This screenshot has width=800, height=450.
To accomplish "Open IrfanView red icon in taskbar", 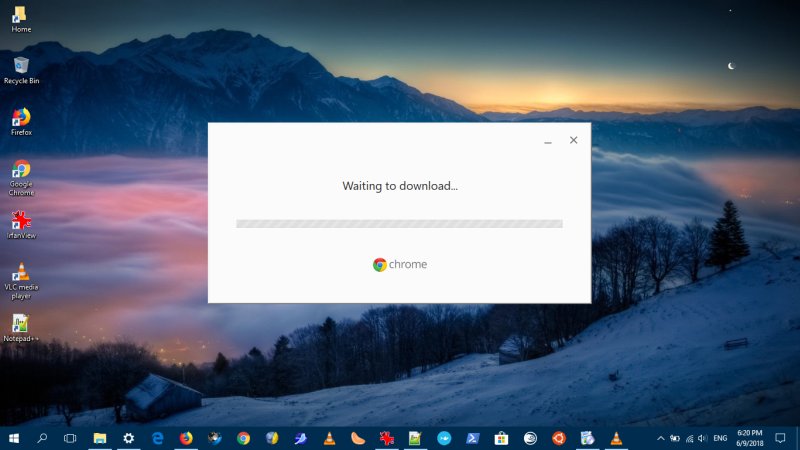I will (387, 438).
